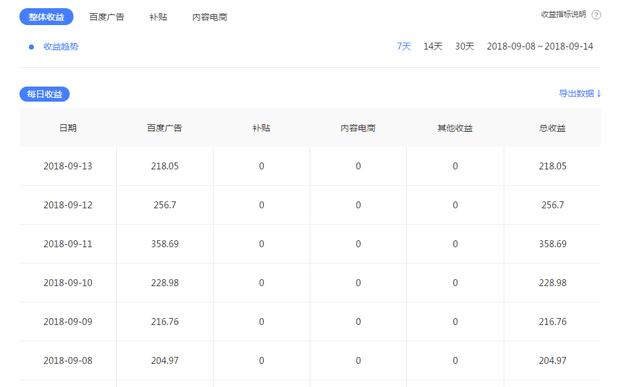Open the date range 2018-09-08 ~ 2018-09-14 picker
The width and height of the screenshot is (640, 387).
click(540, 46)
